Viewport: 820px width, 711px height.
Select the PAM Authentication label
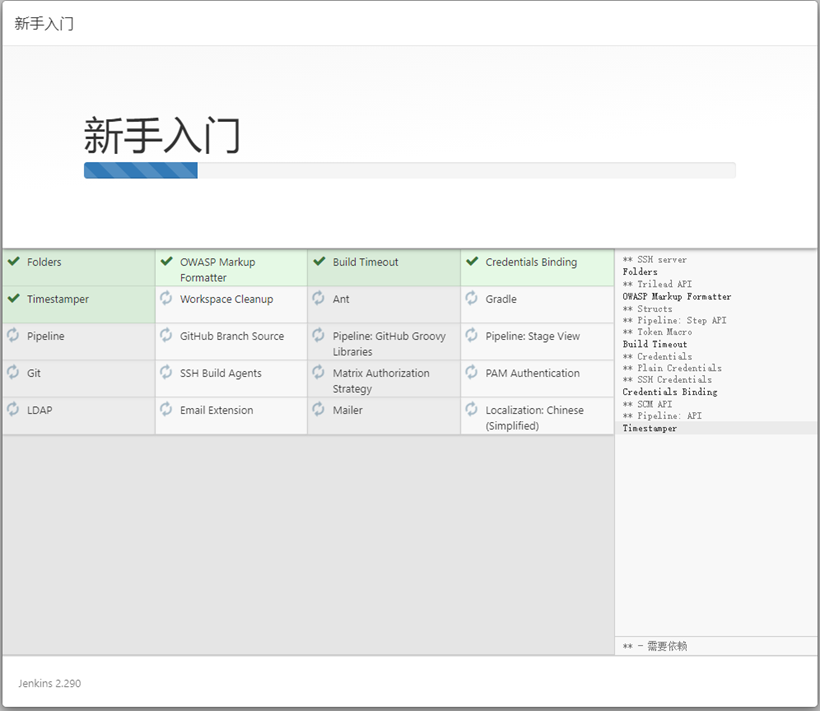point(532,373)
